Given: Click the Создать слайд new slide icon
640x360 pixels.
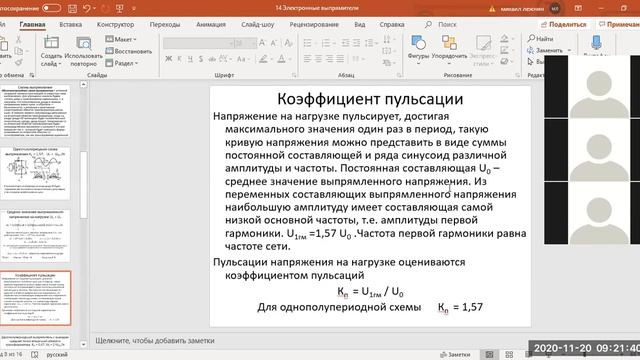Looking at the screenshot, I should point(51,43).
